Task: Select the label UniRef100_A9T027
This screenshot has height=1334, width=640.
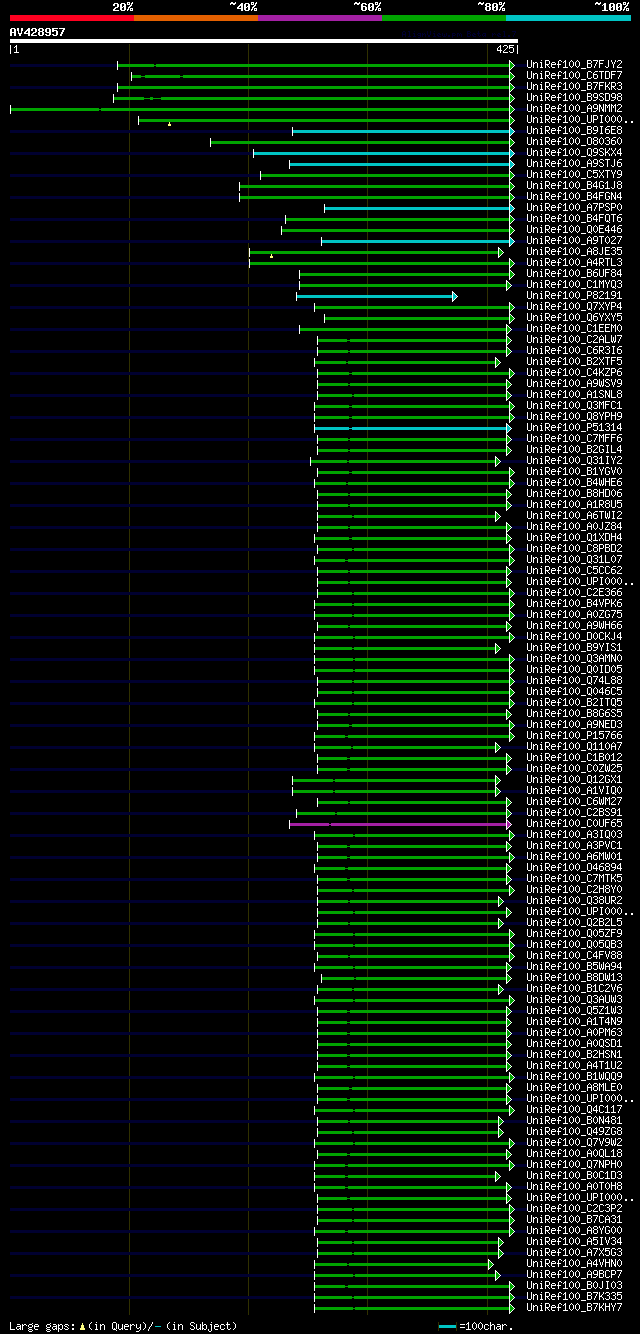Action: [x=574, y=241]
